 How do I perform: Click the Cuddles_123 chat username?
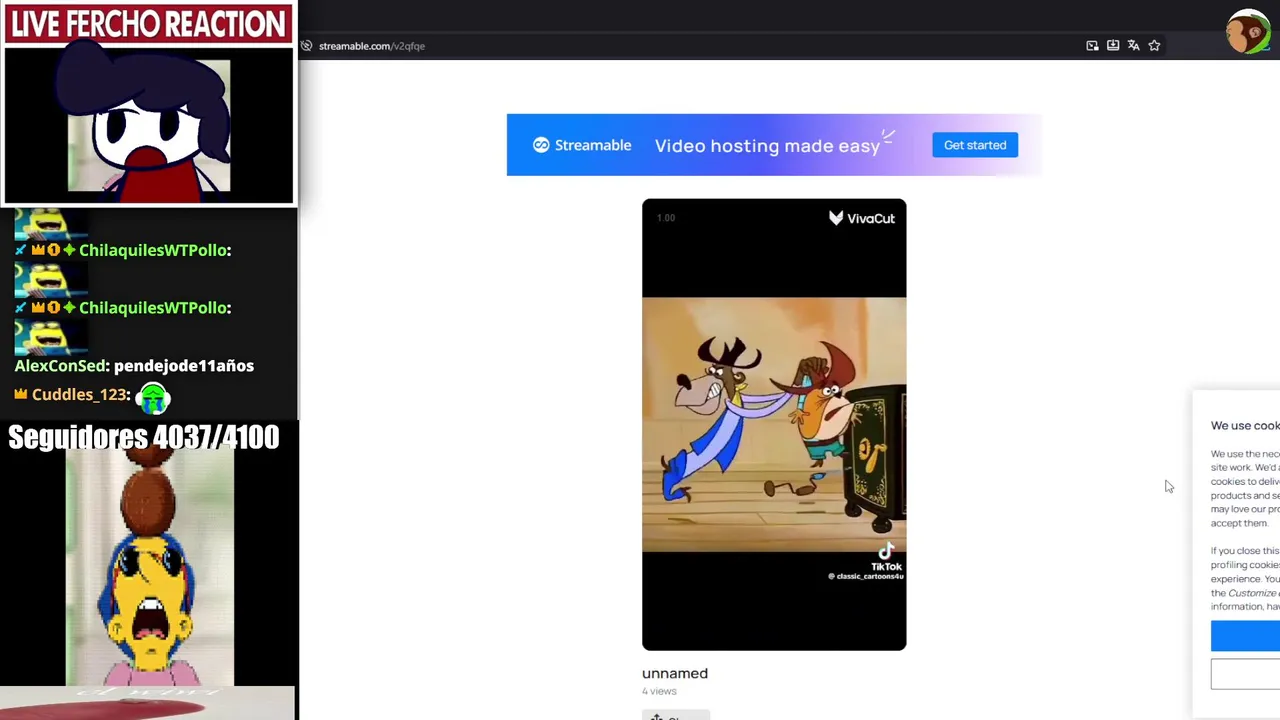click(x=80, y=395)
